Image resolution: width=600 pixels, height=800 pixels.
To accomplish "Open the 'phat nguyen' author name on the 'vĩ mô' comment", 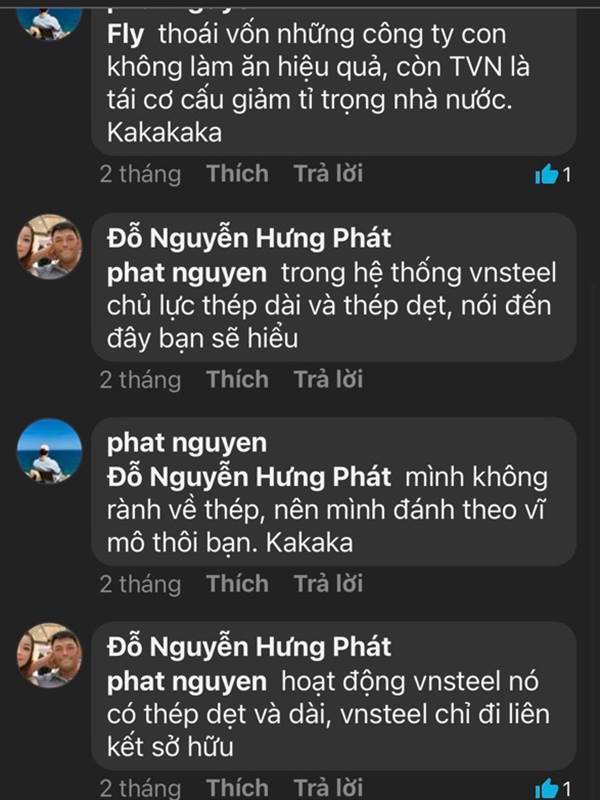I will coord(187,443).
